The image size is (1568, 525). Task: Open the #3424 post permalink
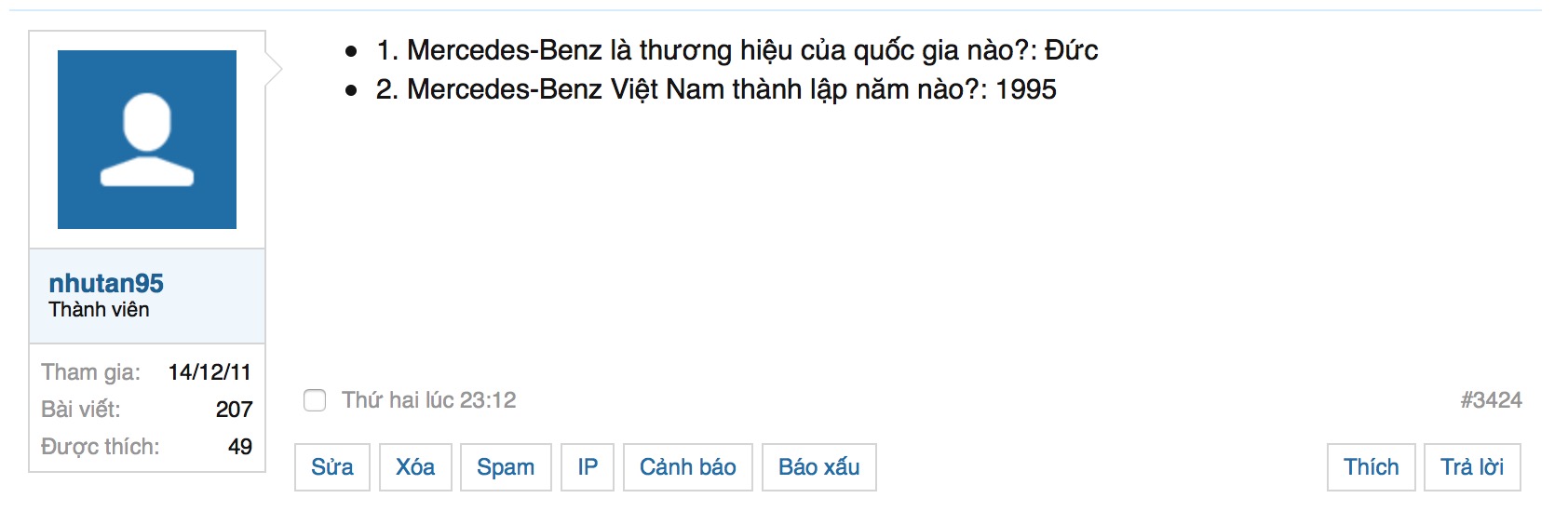point(1492,400)
